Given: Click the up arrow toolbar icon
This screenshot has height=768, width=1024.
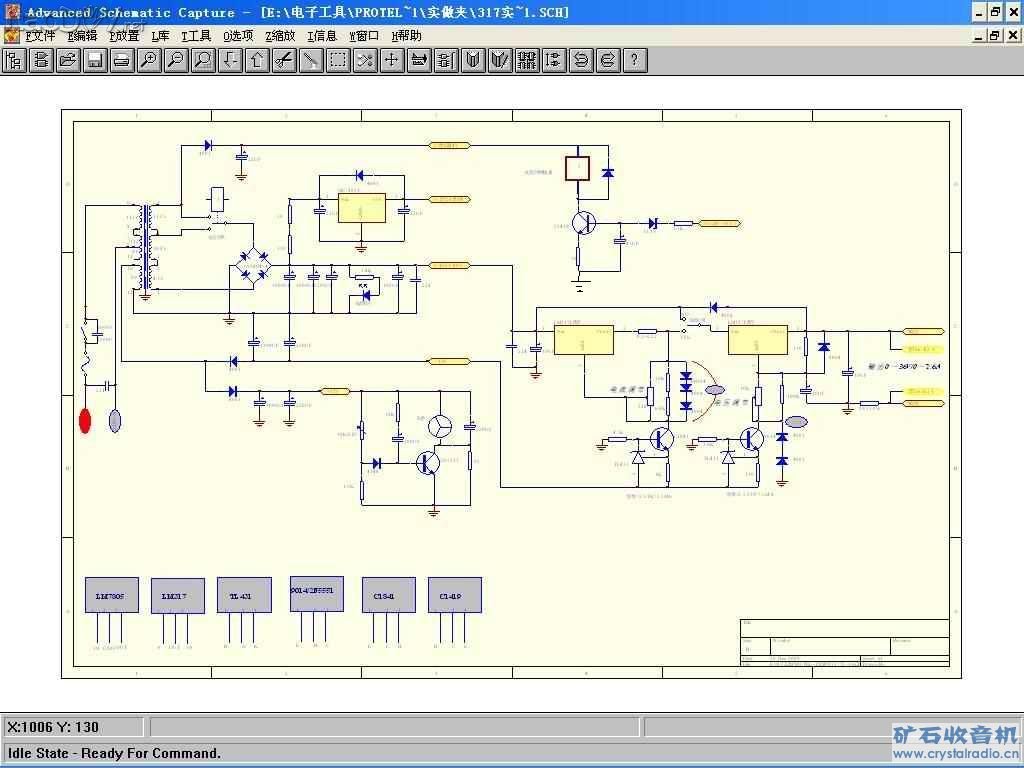Looking at the screenshot, I should click(x=257, y=60).
